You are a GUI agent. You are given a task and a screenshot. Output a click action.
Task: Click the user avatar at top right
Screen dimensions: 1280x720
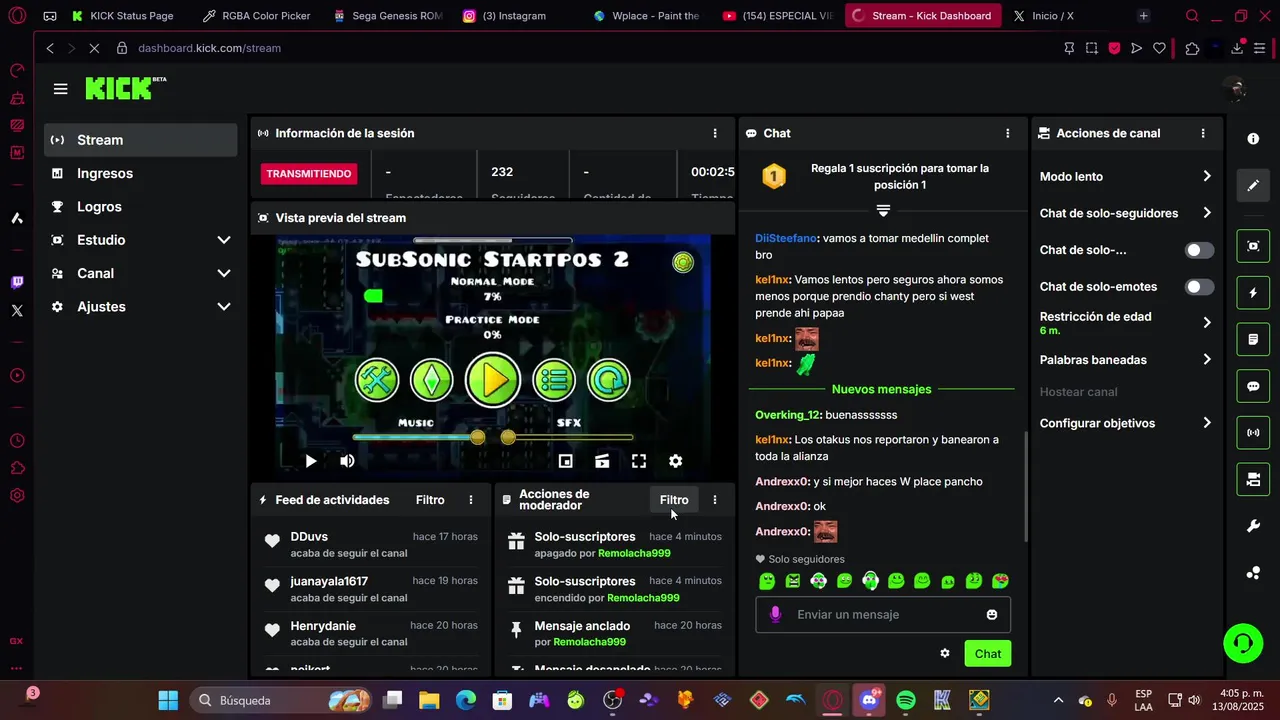1235,89
